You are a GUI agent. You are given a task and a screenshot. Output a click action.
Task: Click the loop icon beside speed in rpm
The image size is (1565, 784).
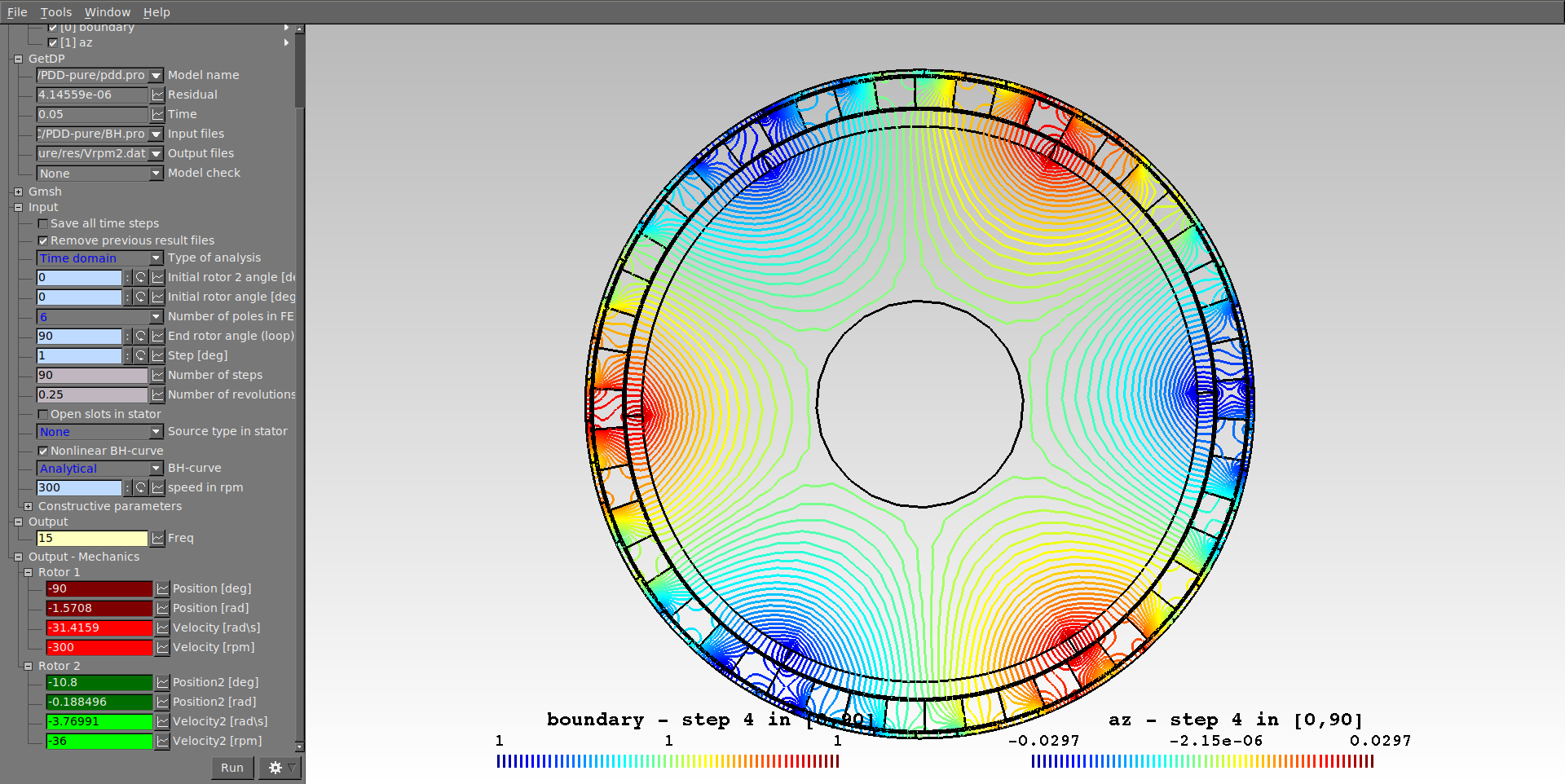click(142, 487)
